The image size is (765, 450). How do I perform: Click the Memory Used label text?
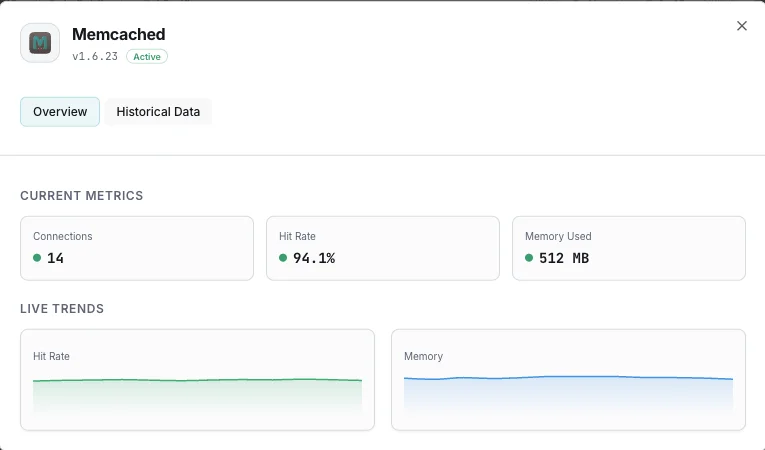coord(558,236)
